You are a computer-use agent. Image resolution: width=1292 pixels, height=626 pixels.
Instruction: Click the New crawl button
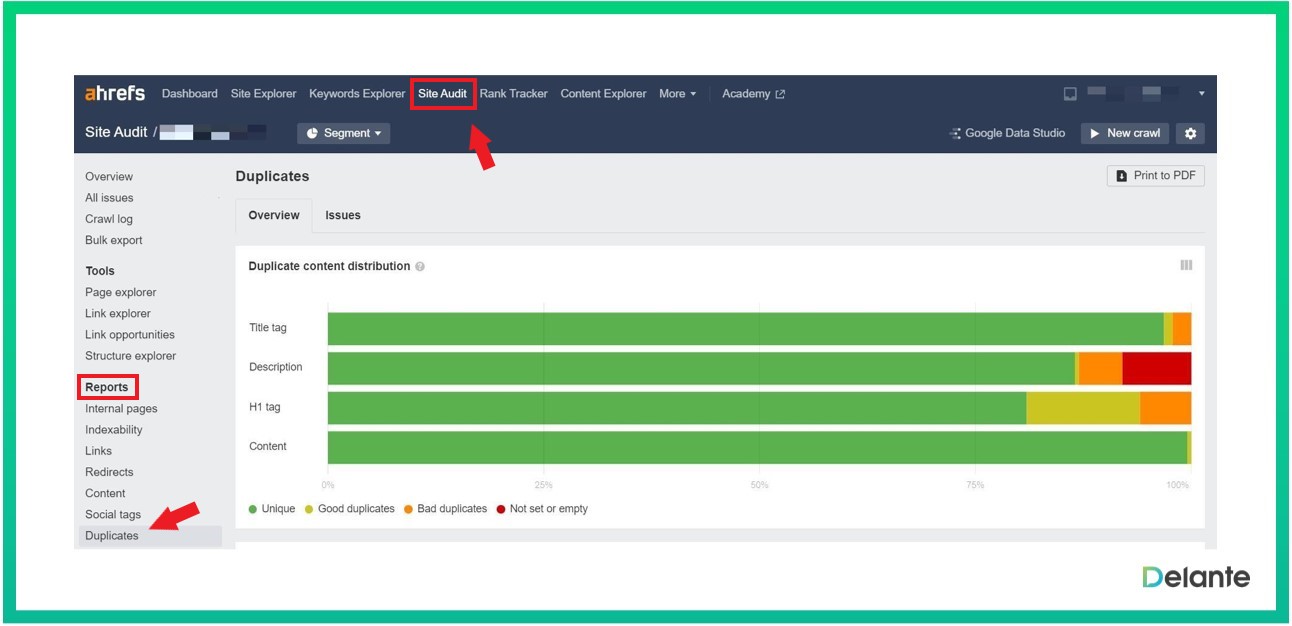point(1125,133)
